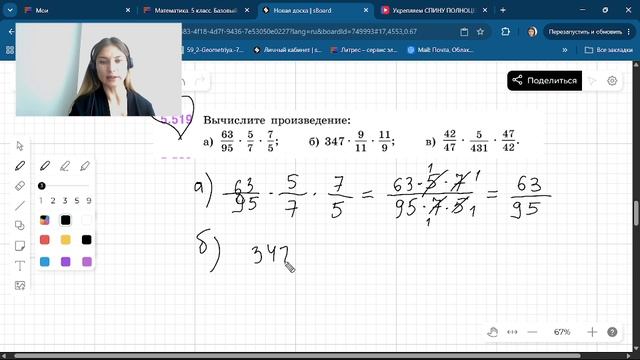Close the Математика 5 класс tab

[x=247, y=10]
